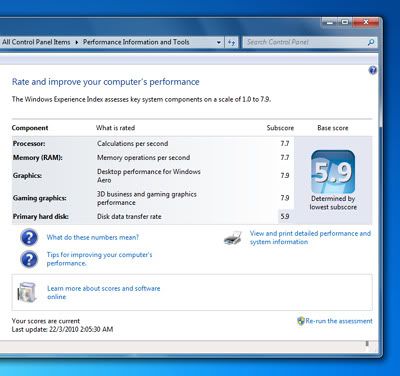This screenshot has height=376, width=400.
Task: Open 'View and print detailed performance' link
Action: tap(310, 238)
